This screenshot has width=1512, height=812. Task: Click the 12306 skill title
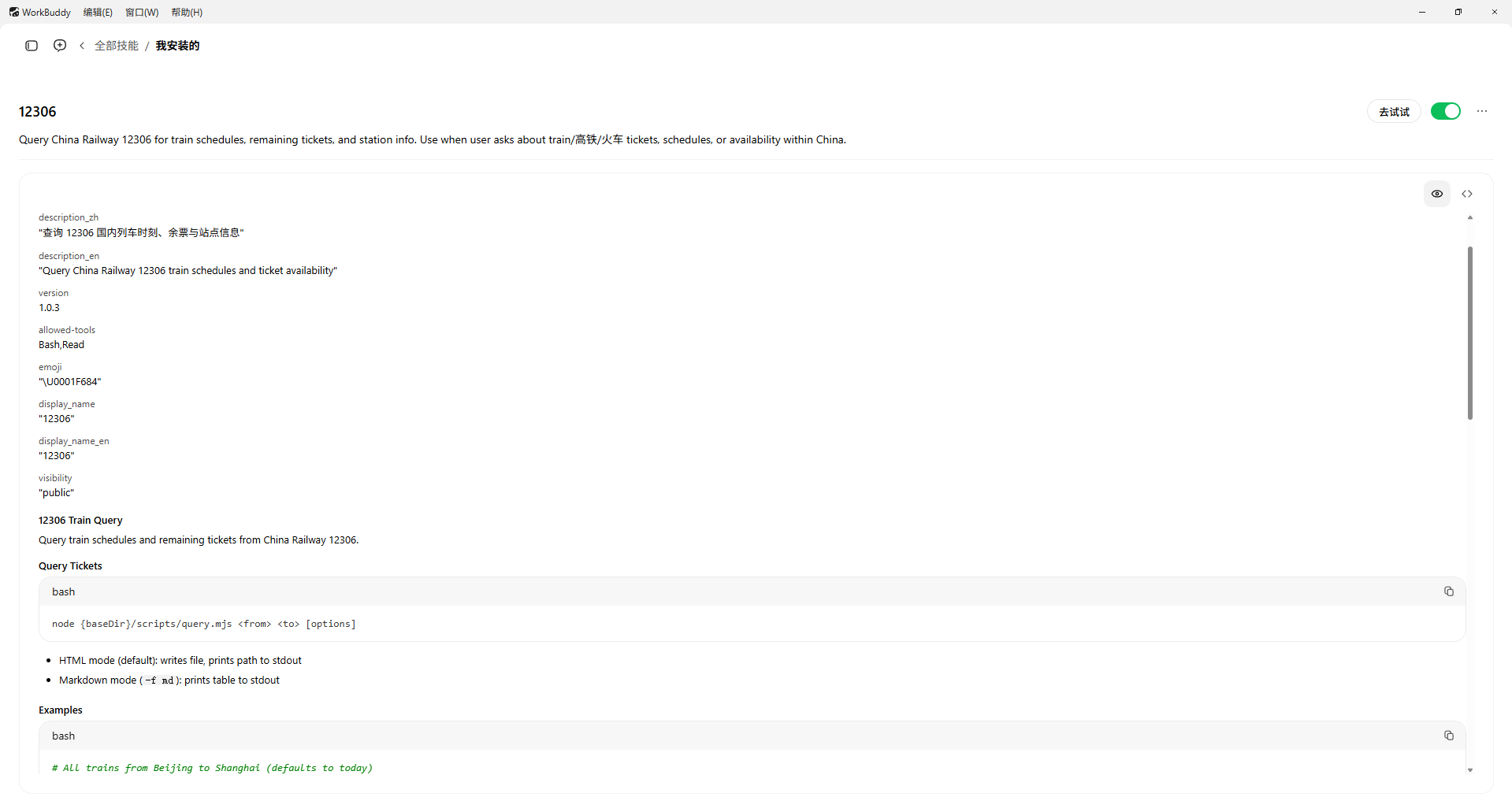coord(38,112)
